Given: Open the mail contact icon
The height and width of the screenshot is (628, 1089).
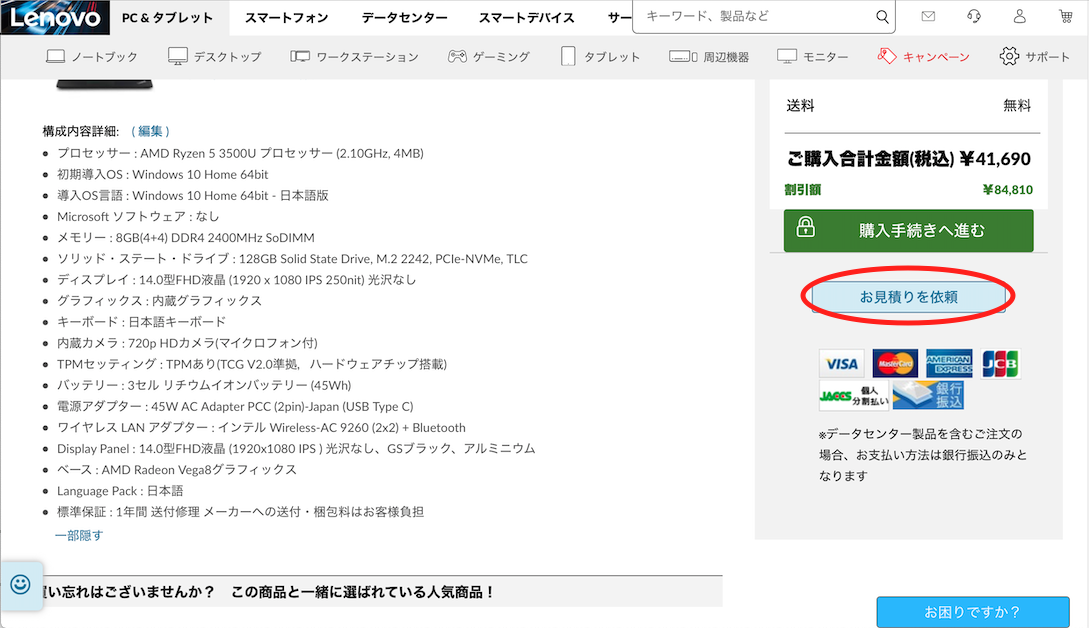Looking at the screenshot, I should pyautogui.click(x=928, y=17).
